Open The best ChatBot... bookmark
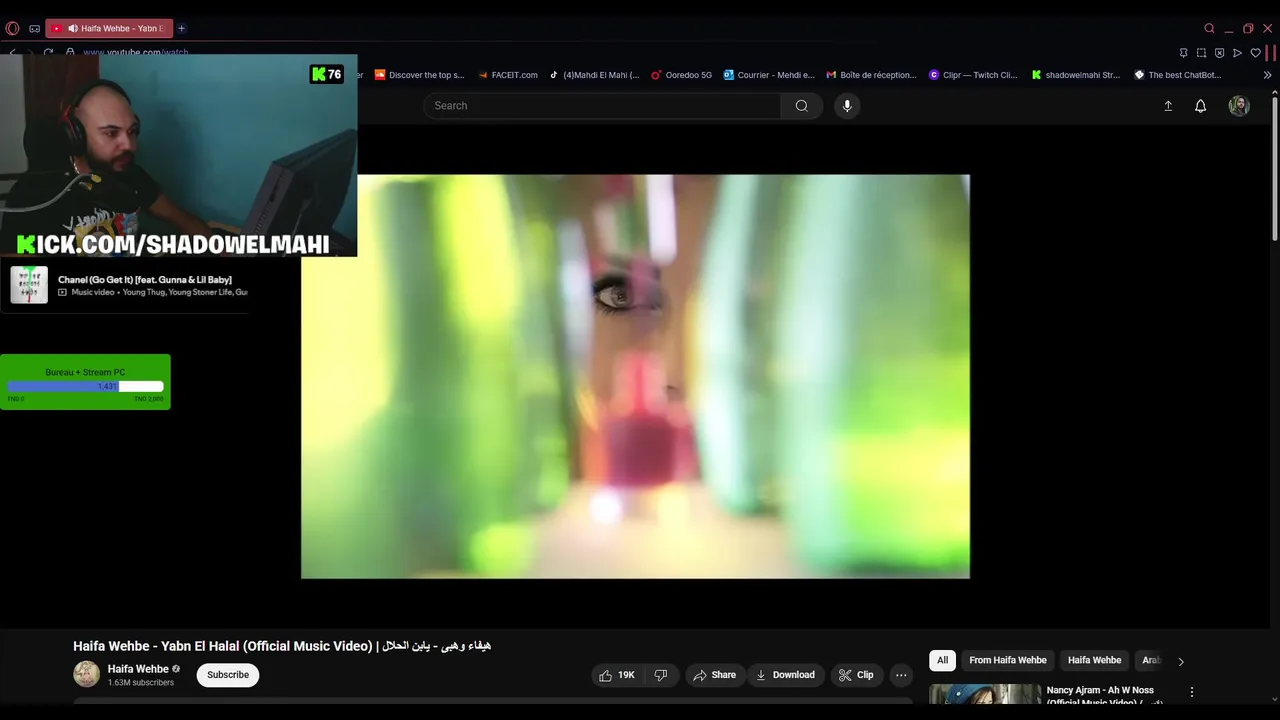 pos(1178,75)
